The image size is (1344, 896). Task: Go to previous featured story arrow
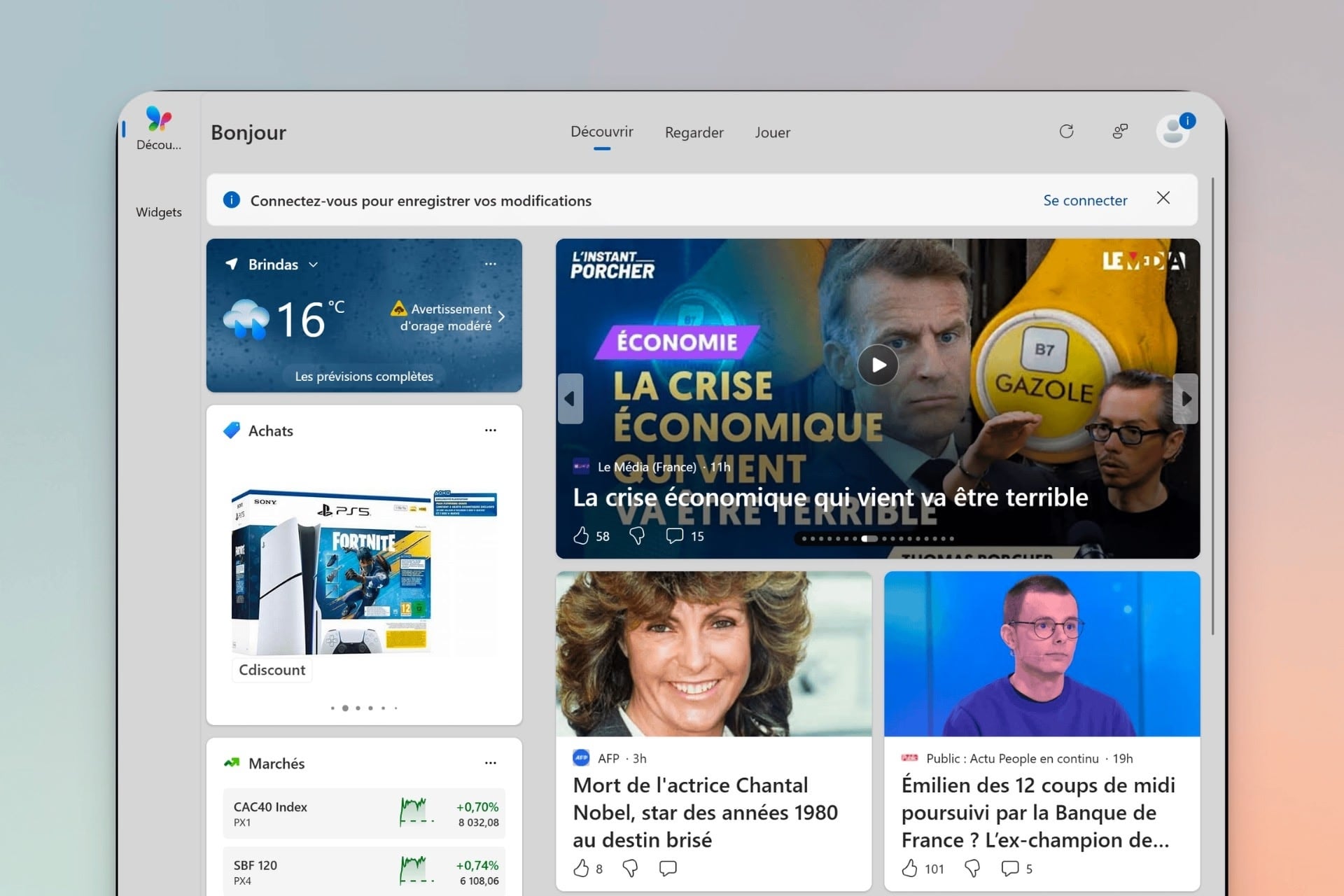click(x=570, y=398)
